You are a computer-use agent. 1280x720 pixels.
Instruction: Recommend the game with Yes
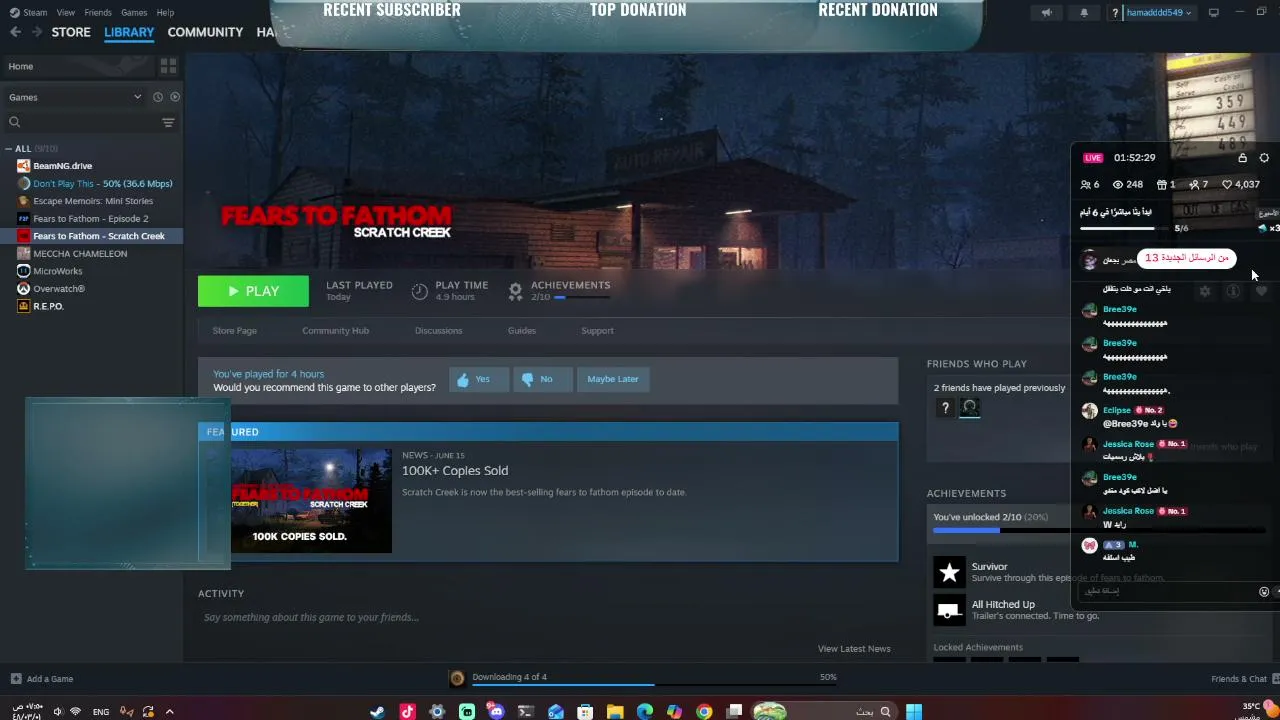pos(479,379)
